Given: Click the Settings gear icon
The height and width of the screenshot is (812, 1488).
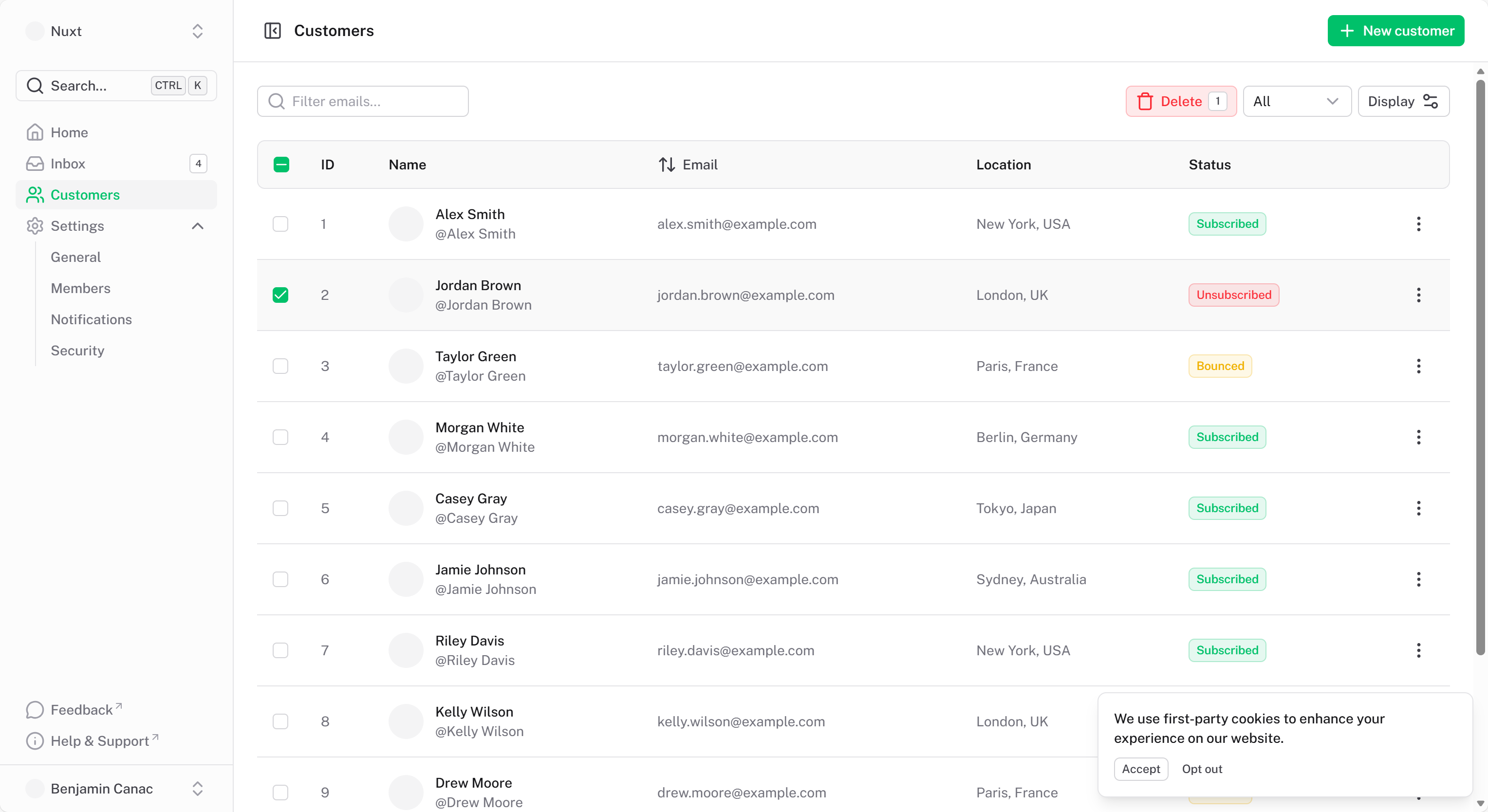Looking at the screenshot, I should 35,226.
